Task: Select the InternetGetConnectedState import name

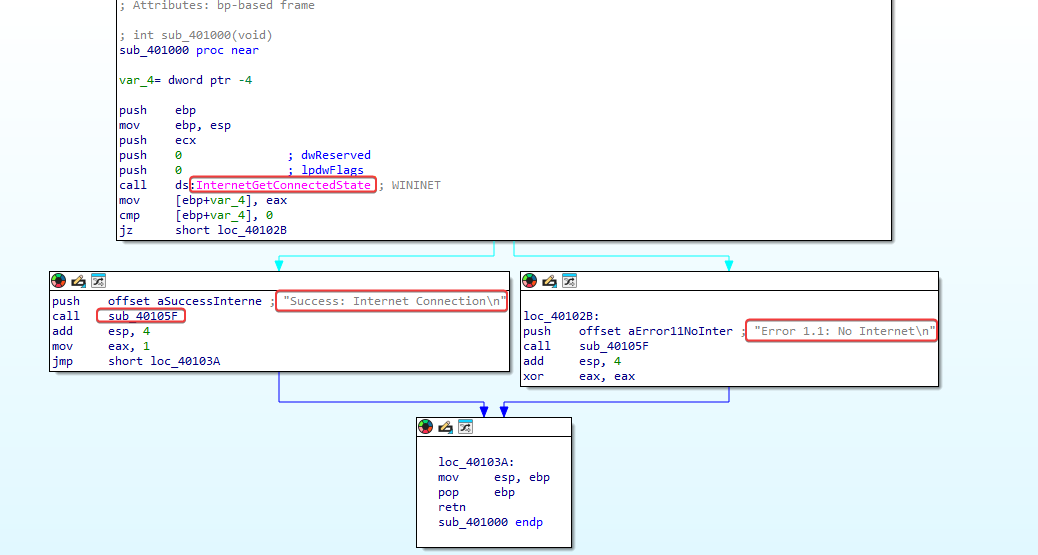Action: click(x=283, y=185)
